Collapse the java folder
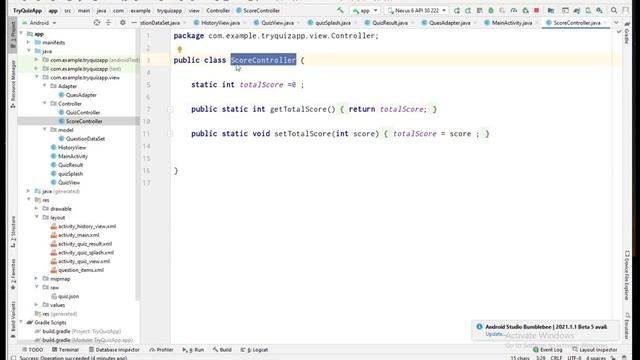 pos(29,51)
